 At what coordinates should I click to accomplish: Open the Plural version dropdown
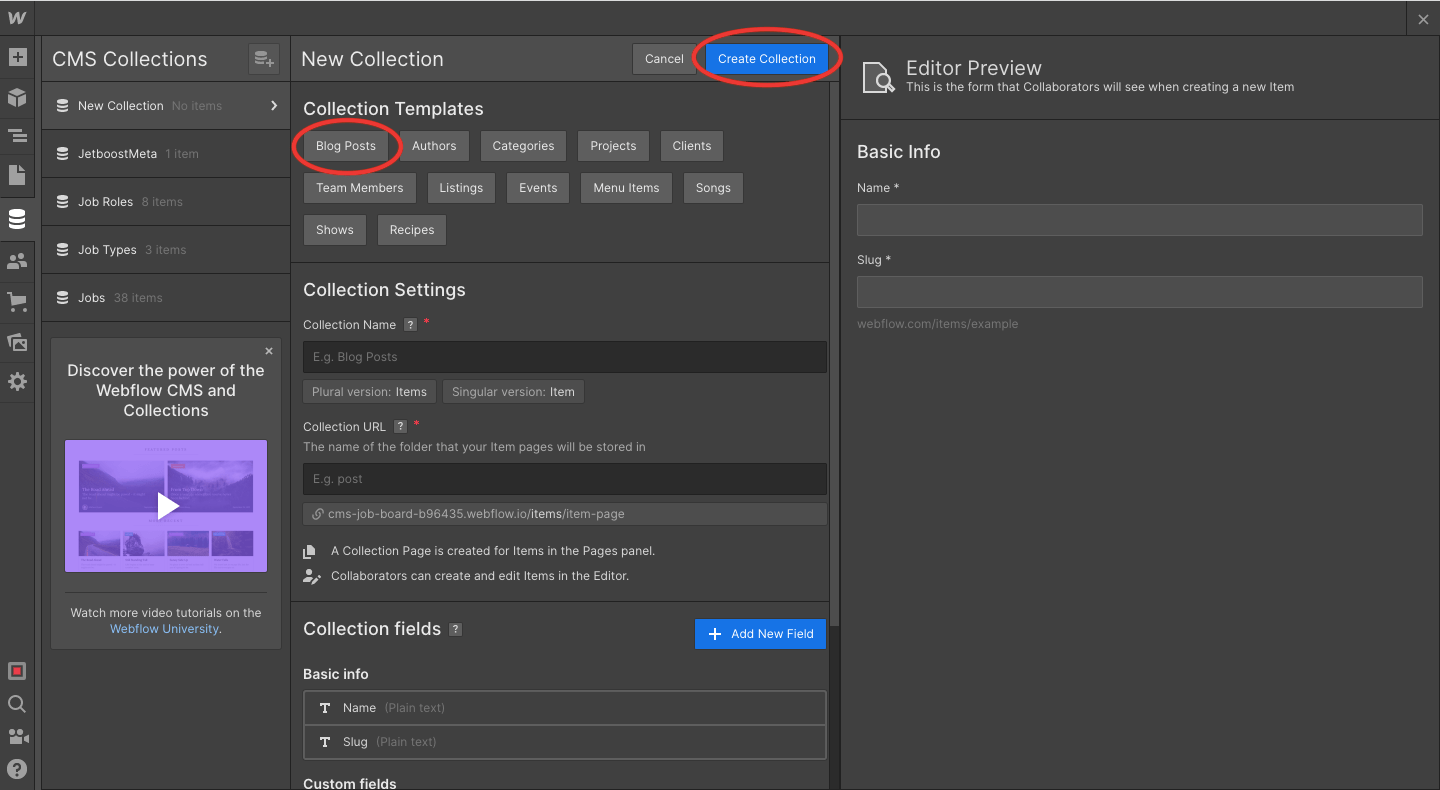369,391
